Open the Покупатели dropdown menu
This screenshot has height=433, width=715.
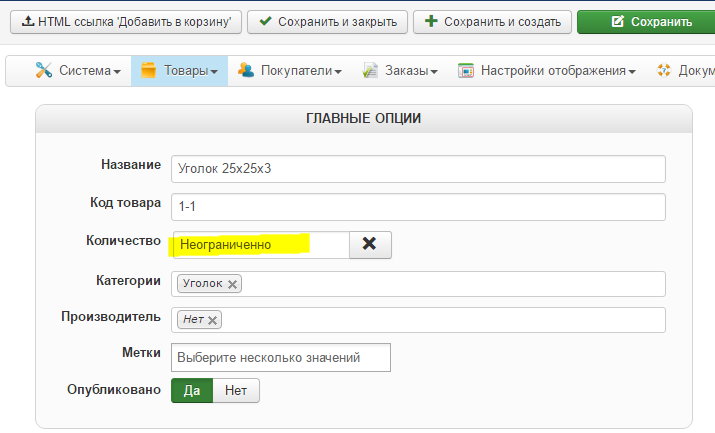click(301, 71)
